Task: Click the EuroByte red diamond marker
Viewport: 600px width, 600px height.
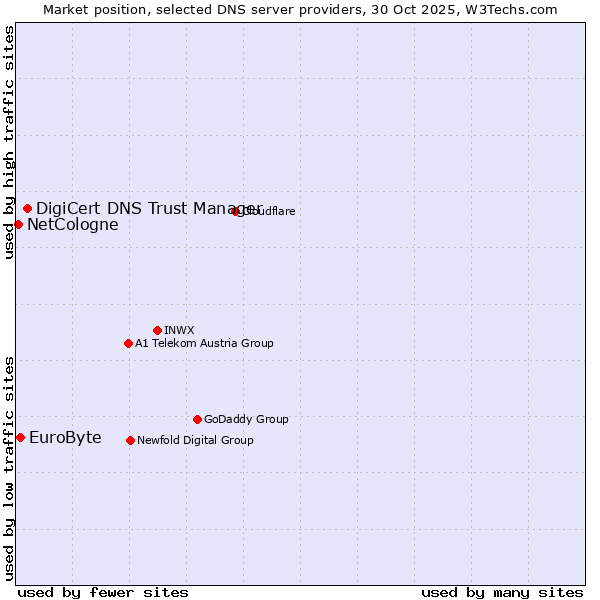Action: click(x=20, y=437)
